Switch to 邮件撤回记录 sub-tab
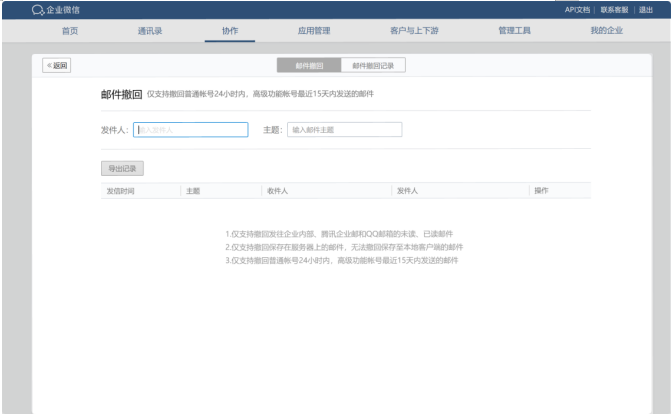 [373, 65]
